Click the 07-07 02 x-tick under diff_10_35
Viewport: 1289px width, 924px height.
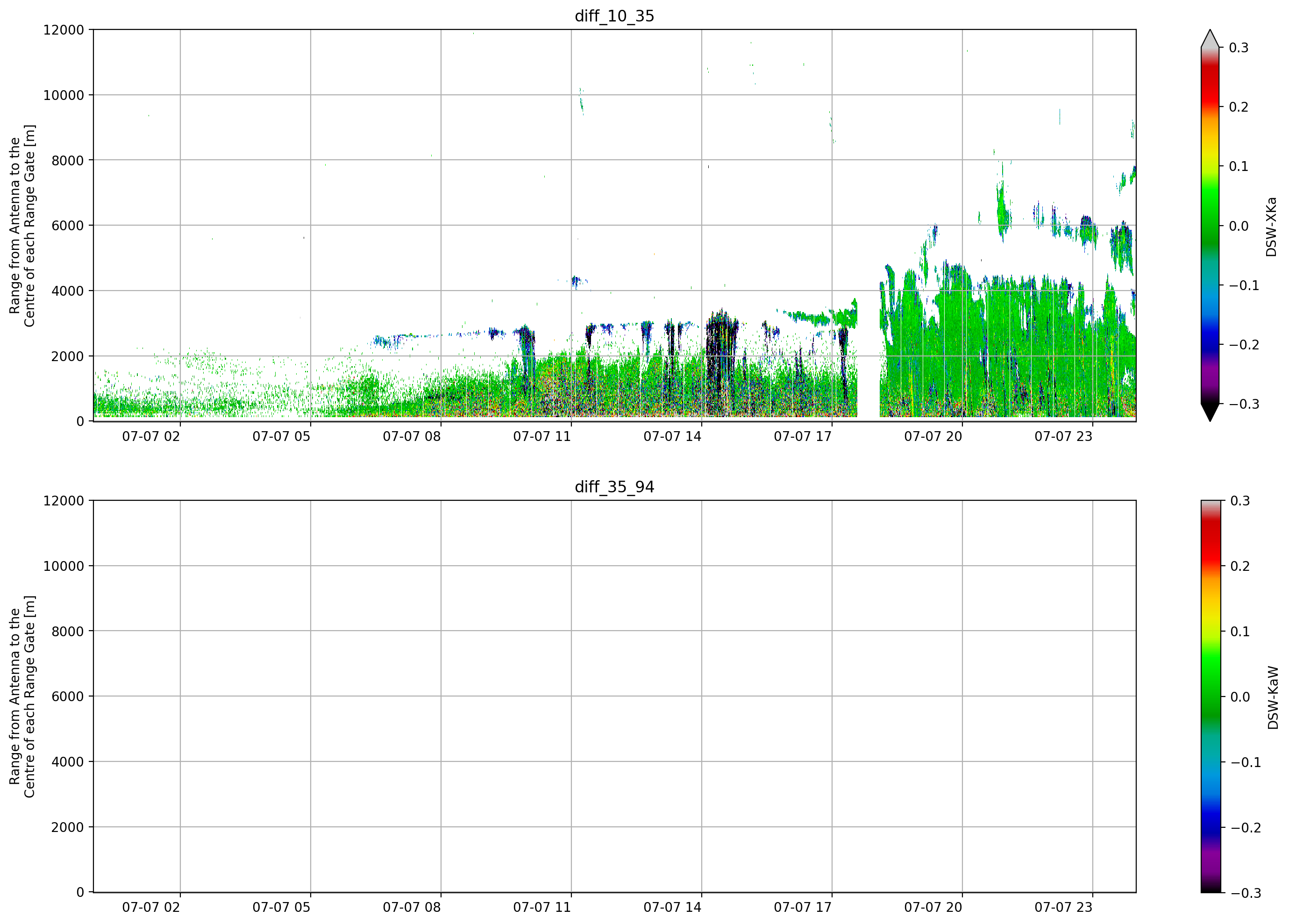pyautogui.click(x=151, y=436)
